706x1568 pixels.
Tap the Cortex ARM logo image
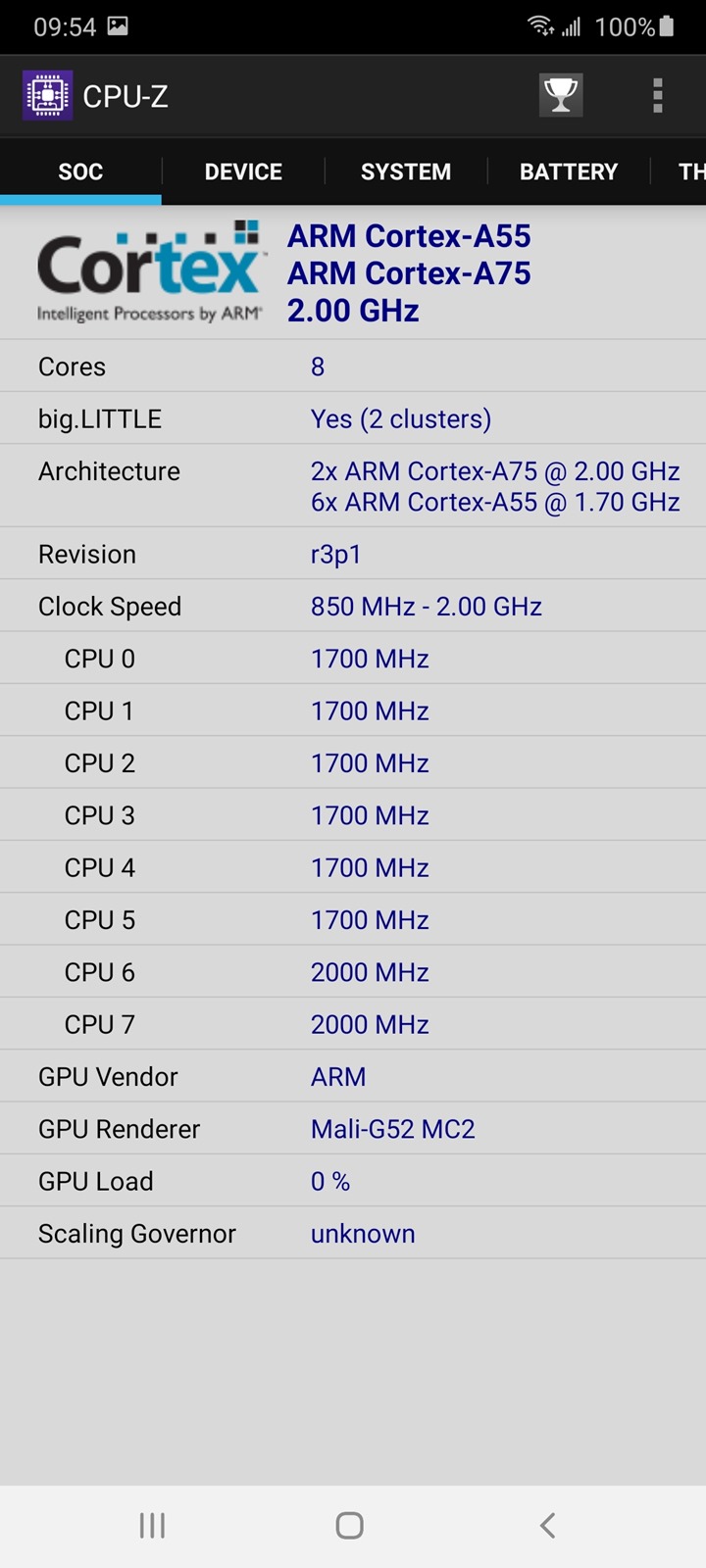coord(150,272)
